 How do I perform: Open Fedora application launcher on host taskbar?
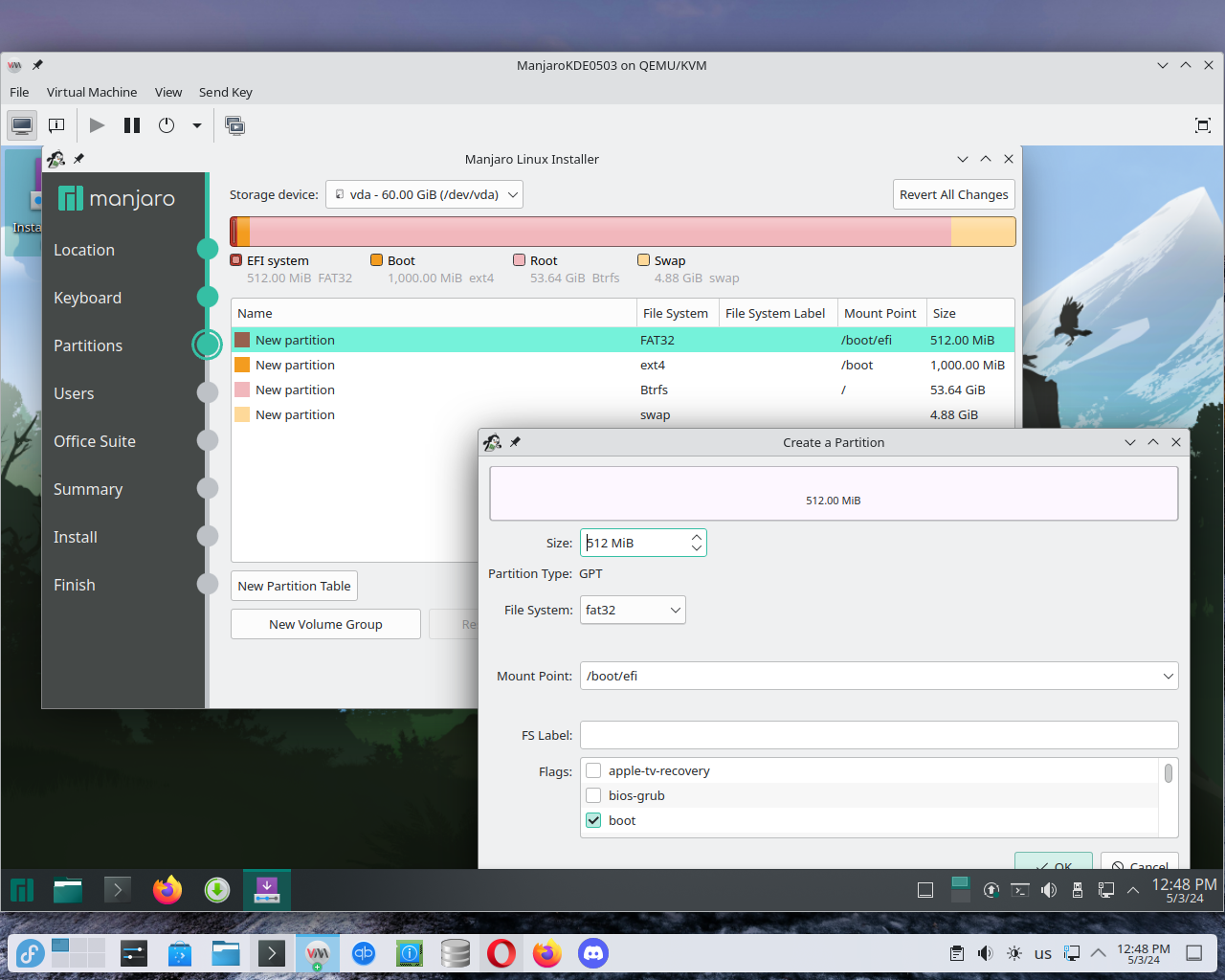tap(31, 953)
